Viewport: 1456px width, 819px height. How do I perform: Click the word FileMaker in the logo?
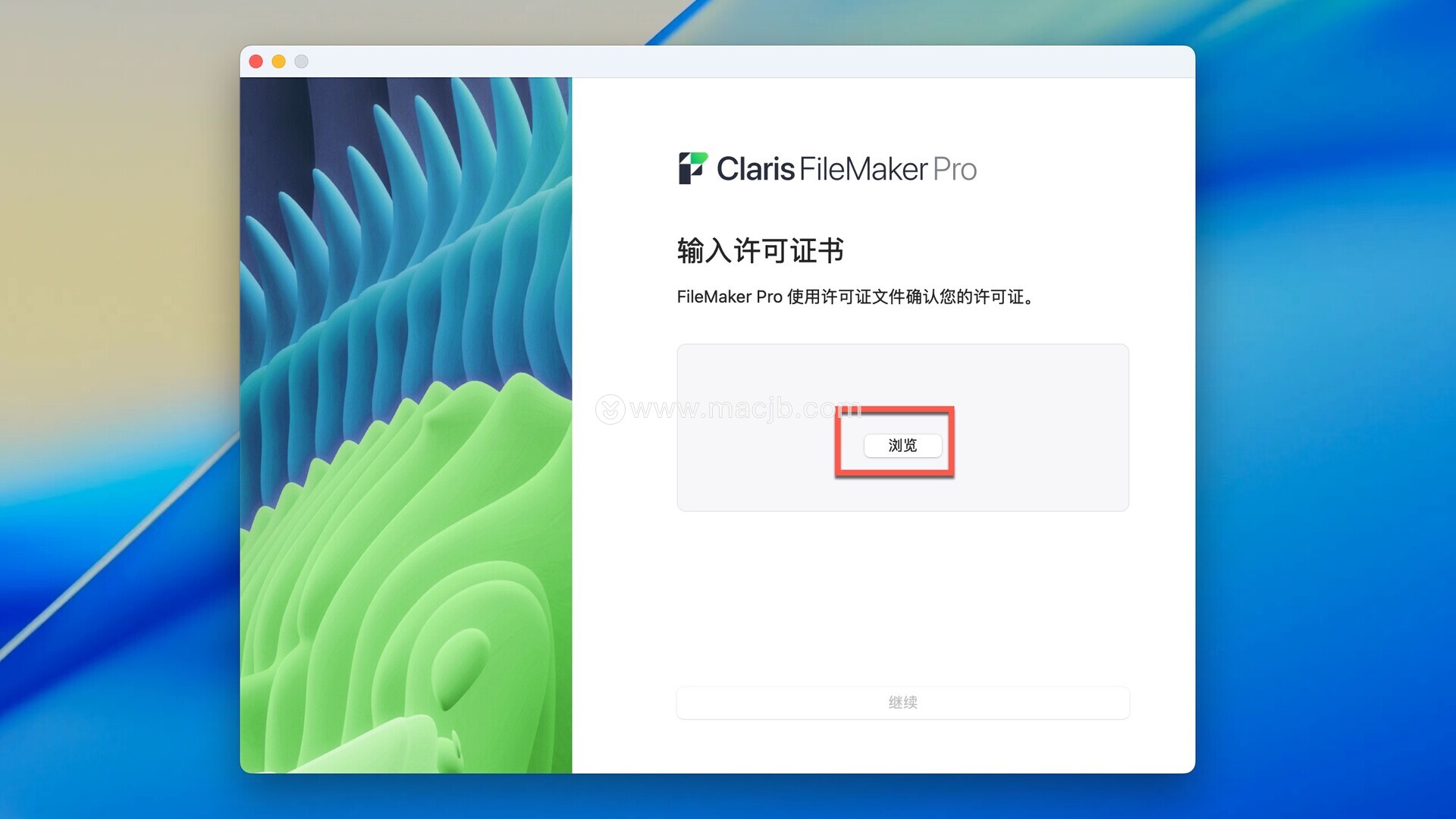pyautogui.click(x=864, y=168)
